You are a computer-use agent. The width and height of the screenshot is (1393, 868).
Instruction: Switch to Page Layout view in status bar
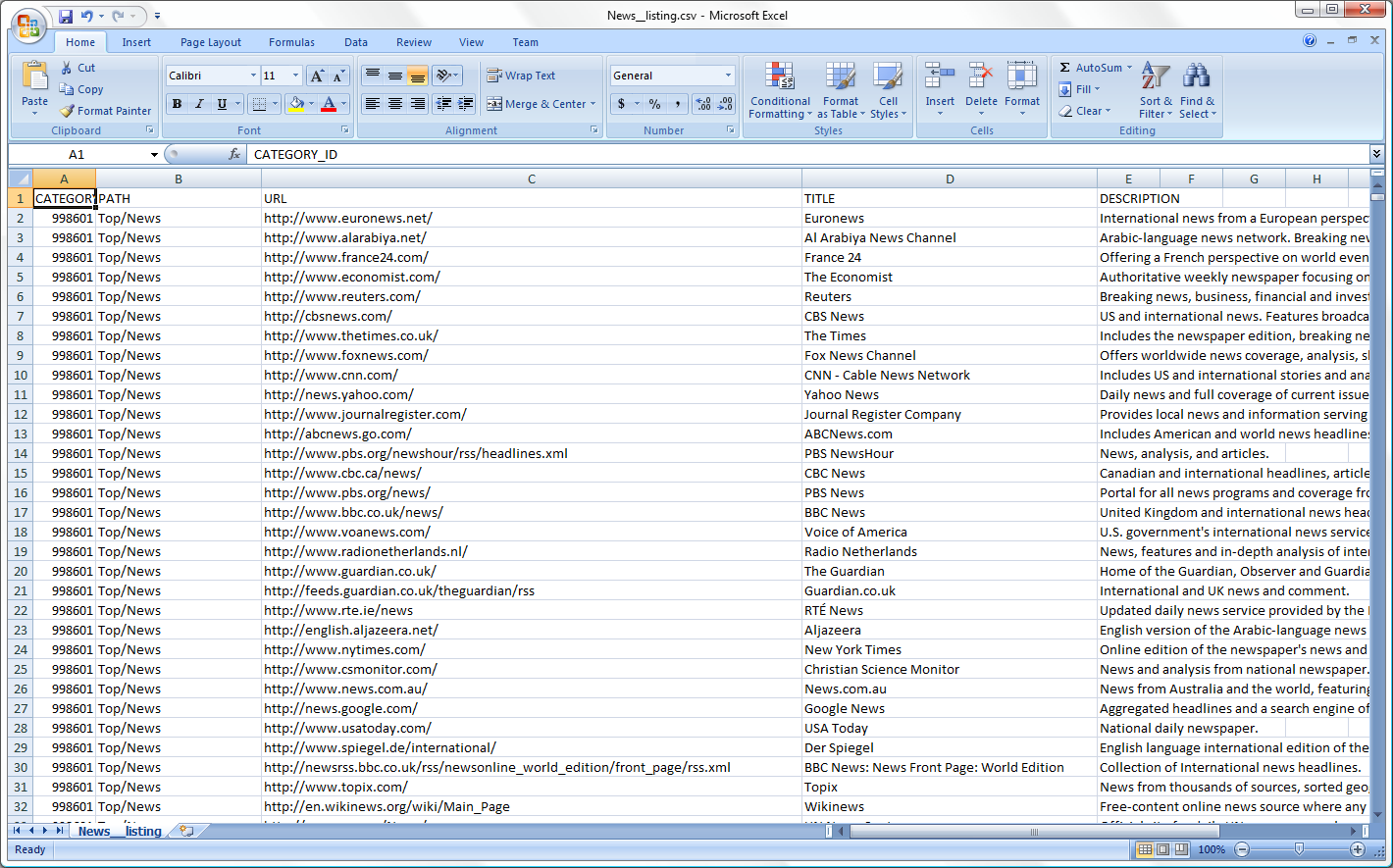1163,849
